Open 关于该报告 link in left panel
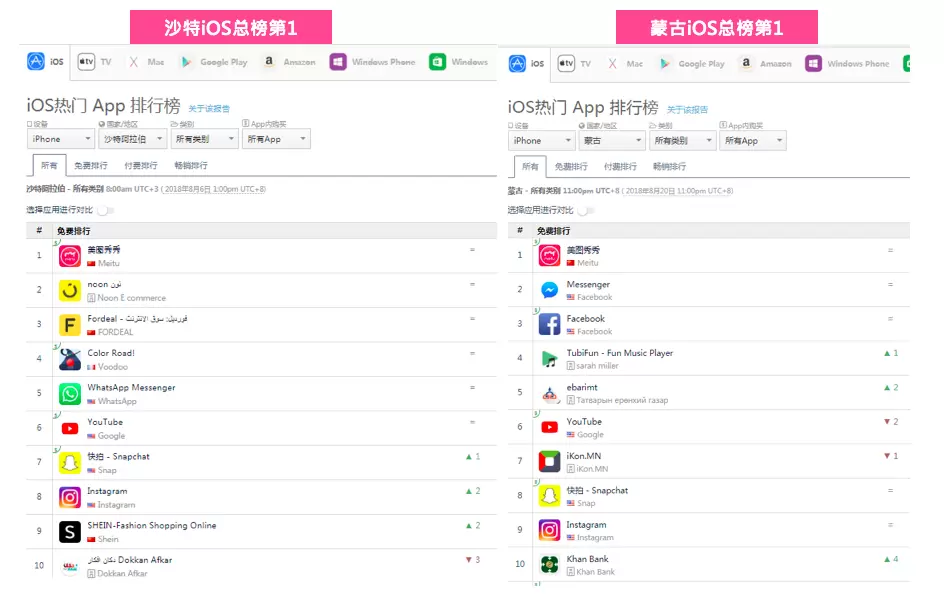This screenshot has height=596, width=944. (209, 108)
